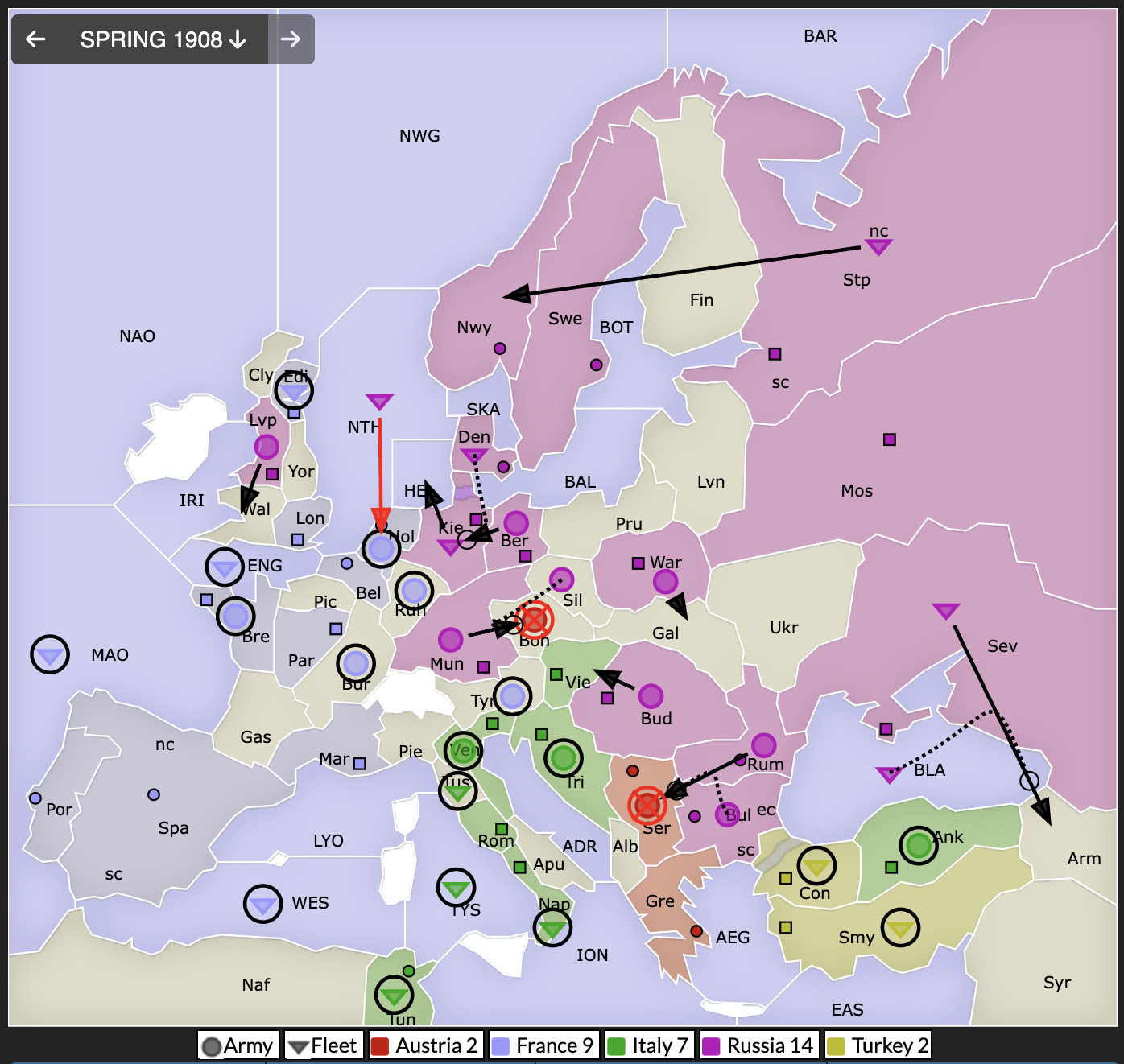Select the French fleet in Edinburgh
Screen dimensions: 1124x1064
click(294, 390)
